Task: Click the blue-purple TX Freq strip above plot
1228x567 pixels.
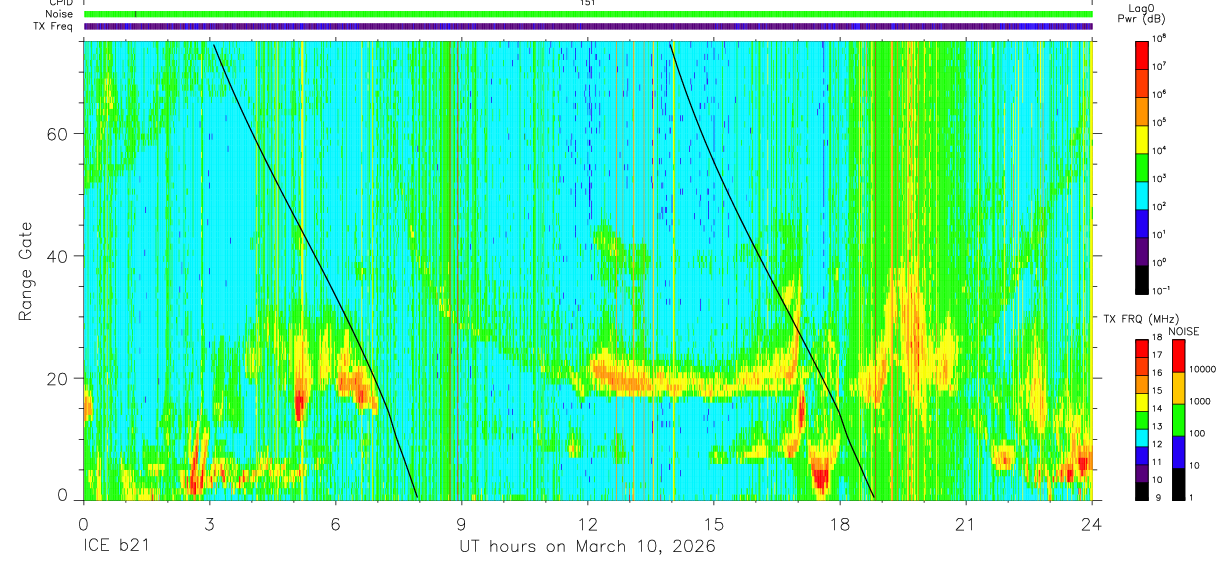Action: pyautogui.click(x=588, y=26)
